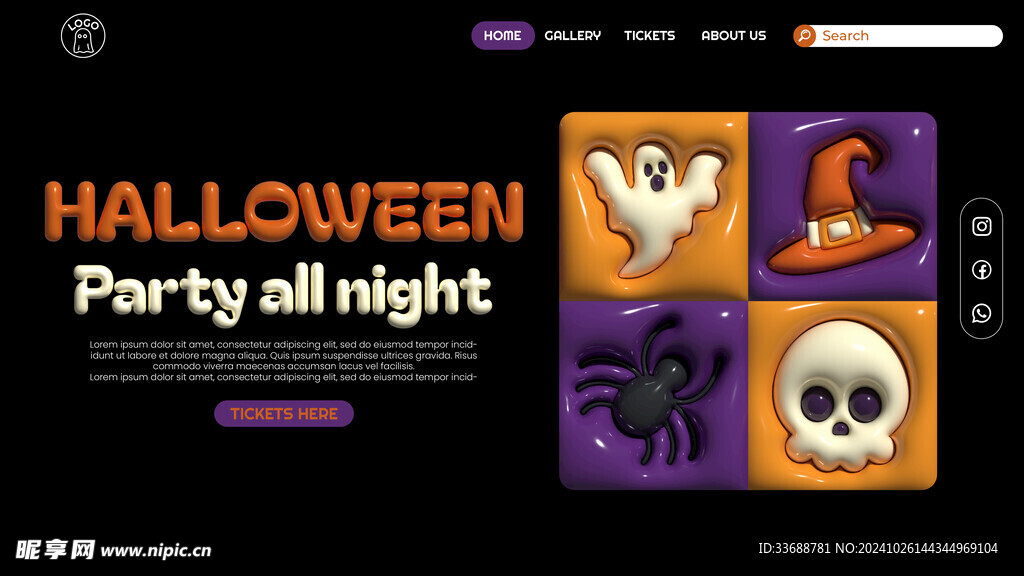Viewport: 1024px width, 576px height.
Task: Select the skull tile
Action: 842,395
